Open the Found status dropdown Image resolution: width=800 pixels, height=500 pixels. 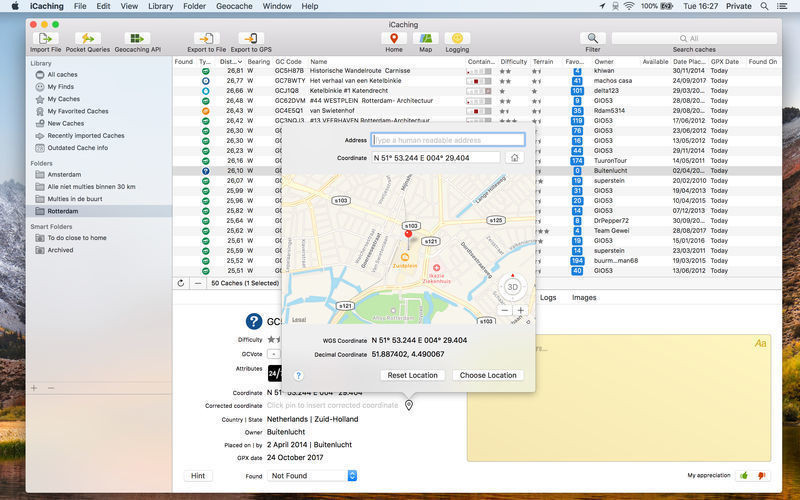(312, 476)
